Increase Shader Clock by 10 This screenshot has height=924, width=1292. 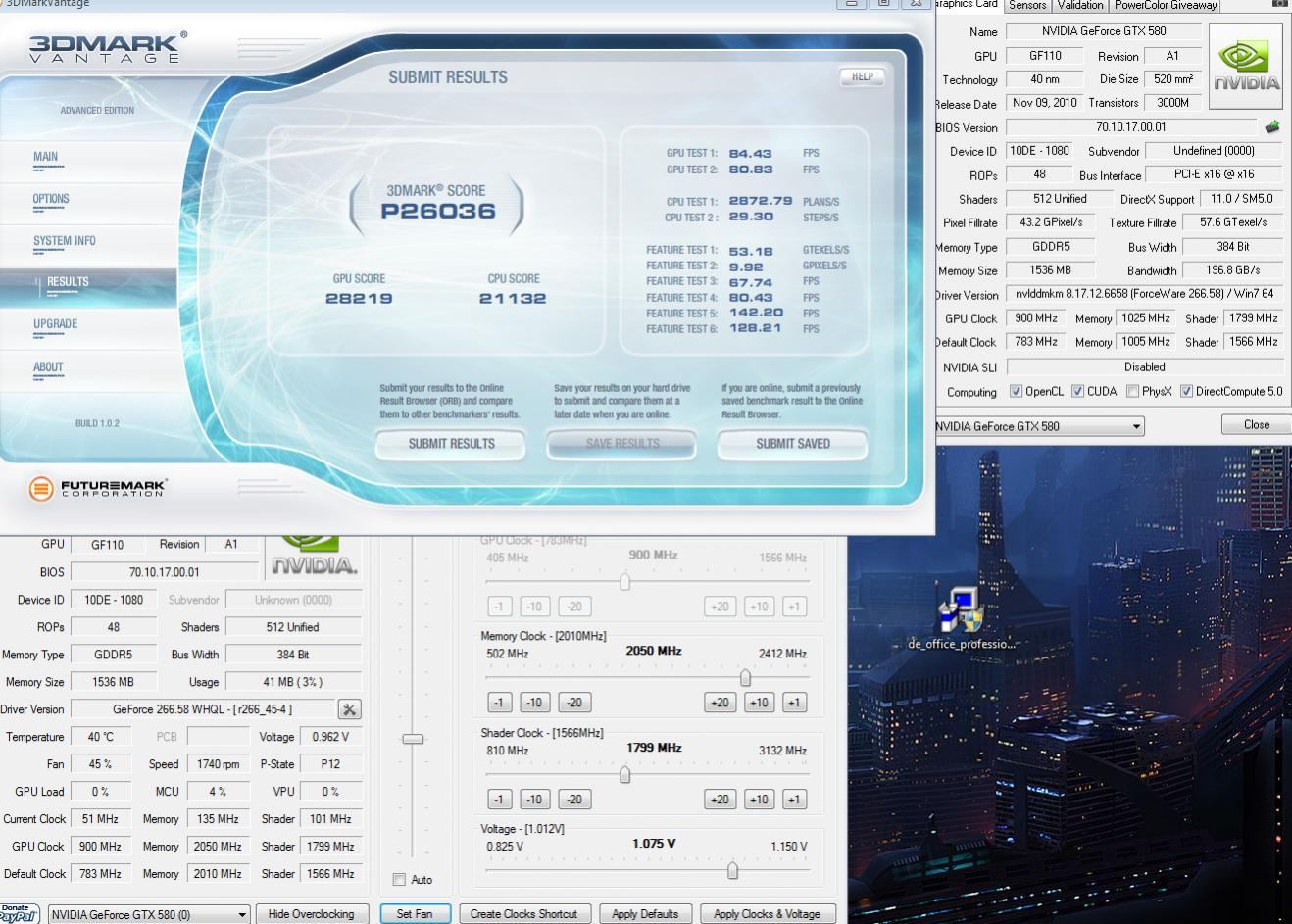[759, 799]
